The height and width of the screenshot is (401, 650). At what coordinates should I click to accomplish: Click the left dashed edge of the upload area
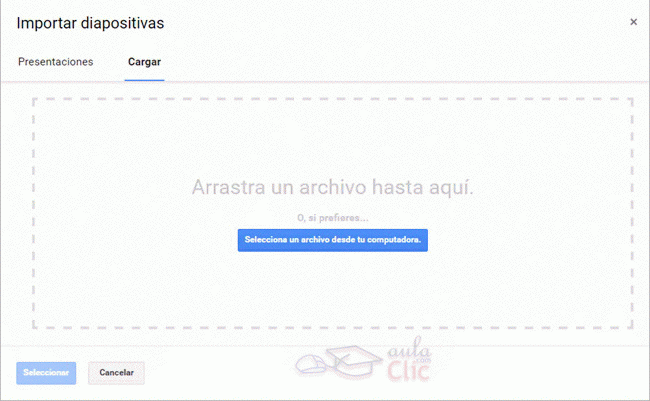pyautogui.click(x=33, y=212)
